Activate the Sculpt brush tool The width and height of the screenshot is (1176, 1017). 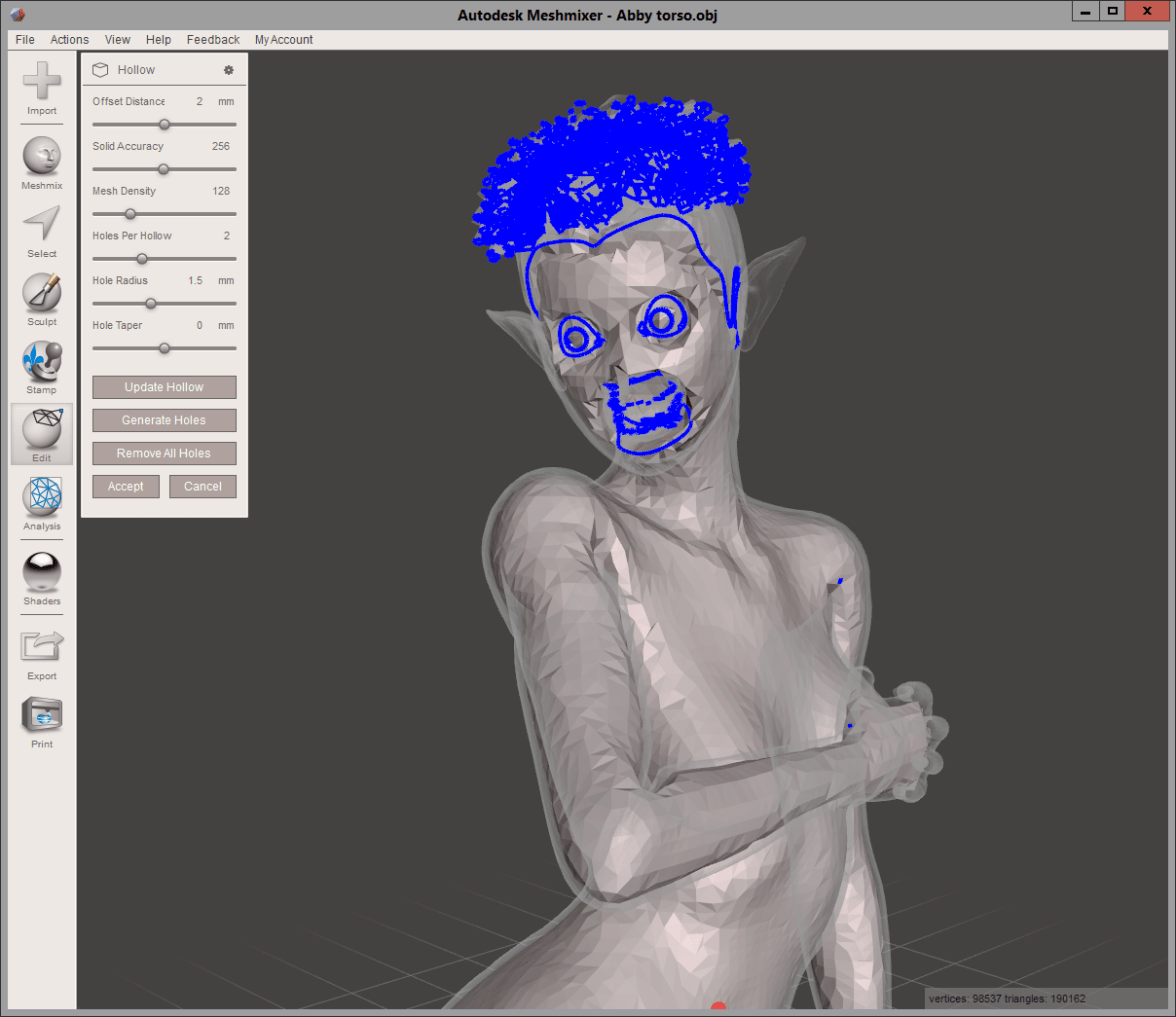(41, 292)
